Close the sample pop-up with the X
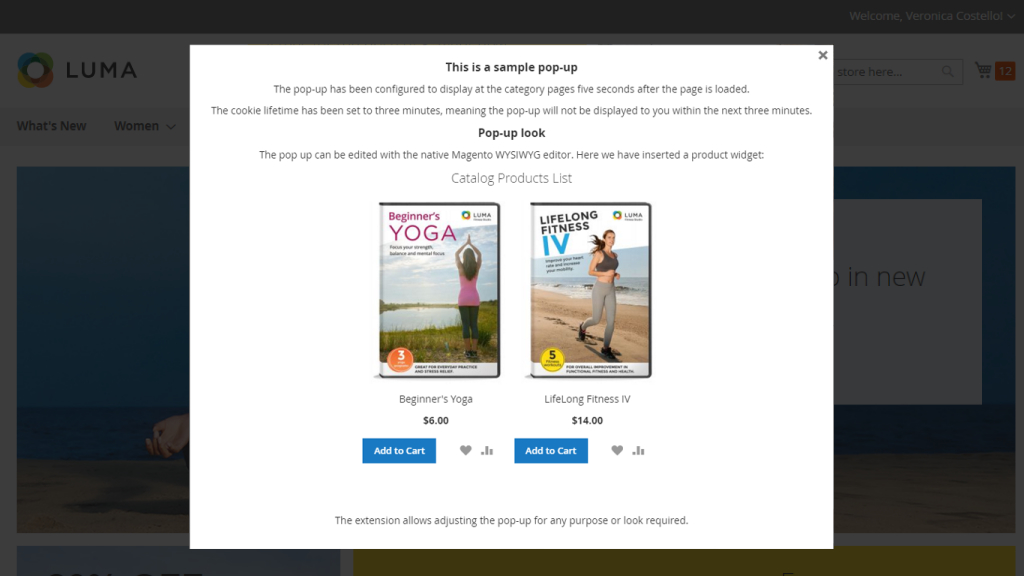The height and width of the screenshot is (576, 1024). [823, 56]
